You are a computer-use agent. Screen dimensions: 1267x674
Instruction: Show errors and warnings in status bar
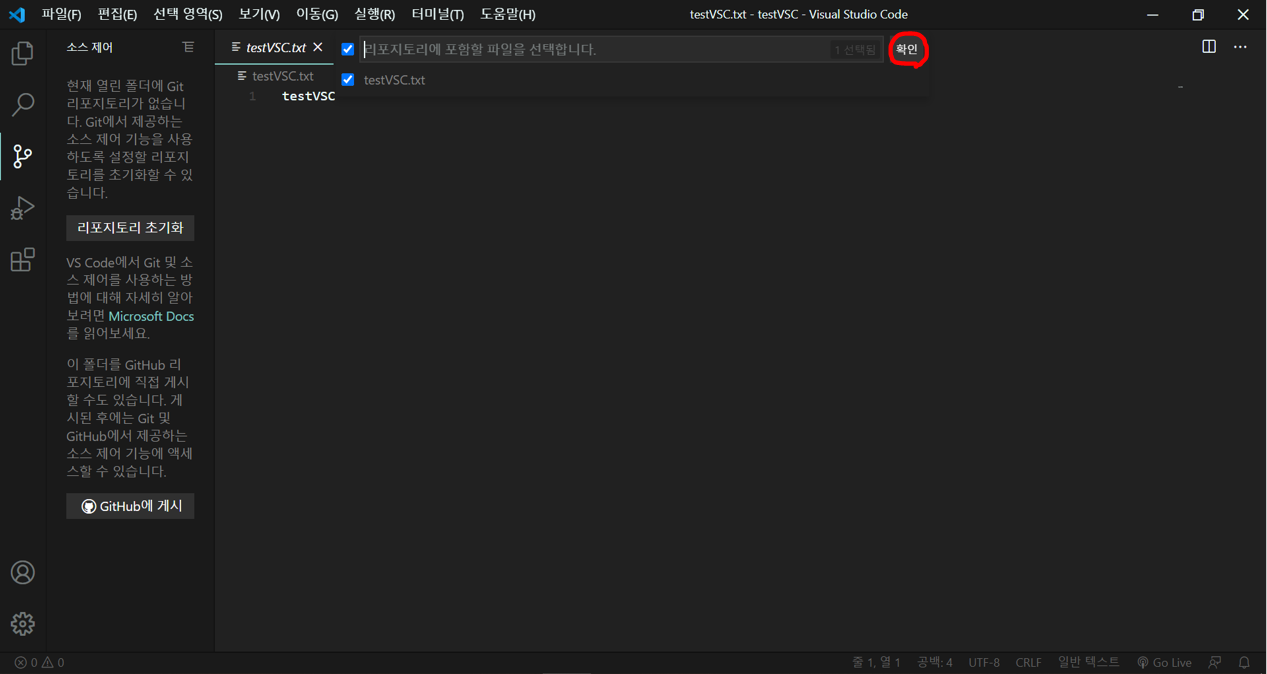point(39,662)
